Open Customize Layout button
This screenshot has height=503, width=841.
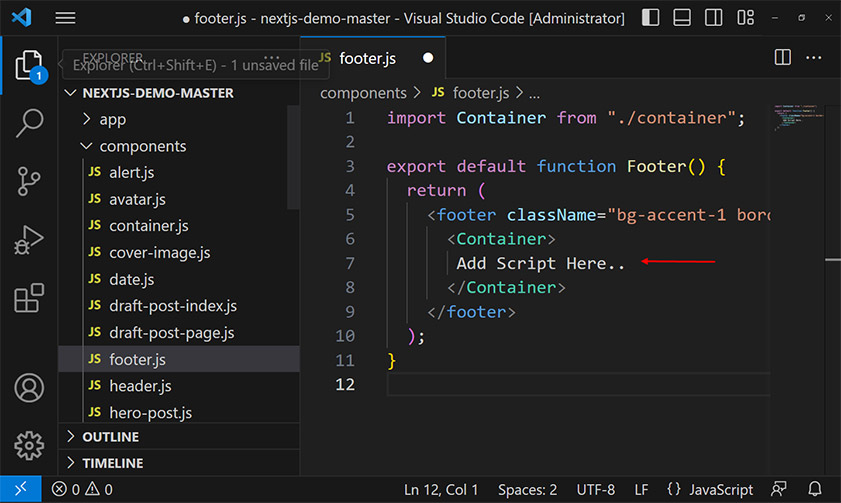coord(746,18)
